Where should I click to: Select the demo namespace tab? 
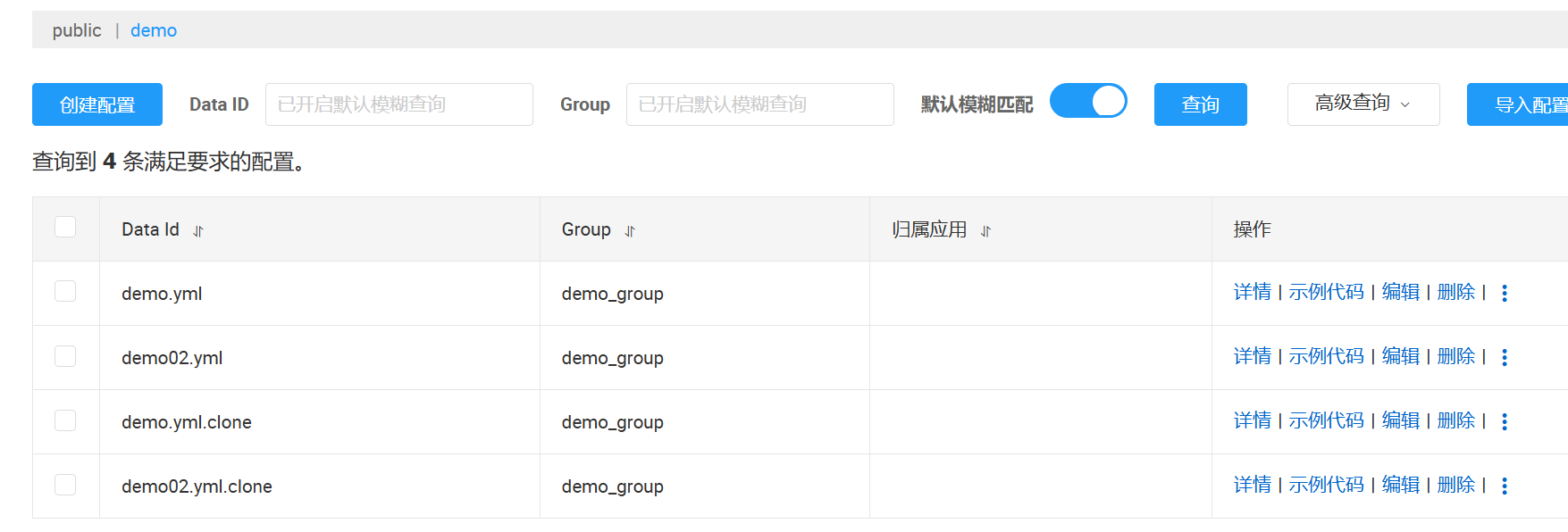point(154,30)
